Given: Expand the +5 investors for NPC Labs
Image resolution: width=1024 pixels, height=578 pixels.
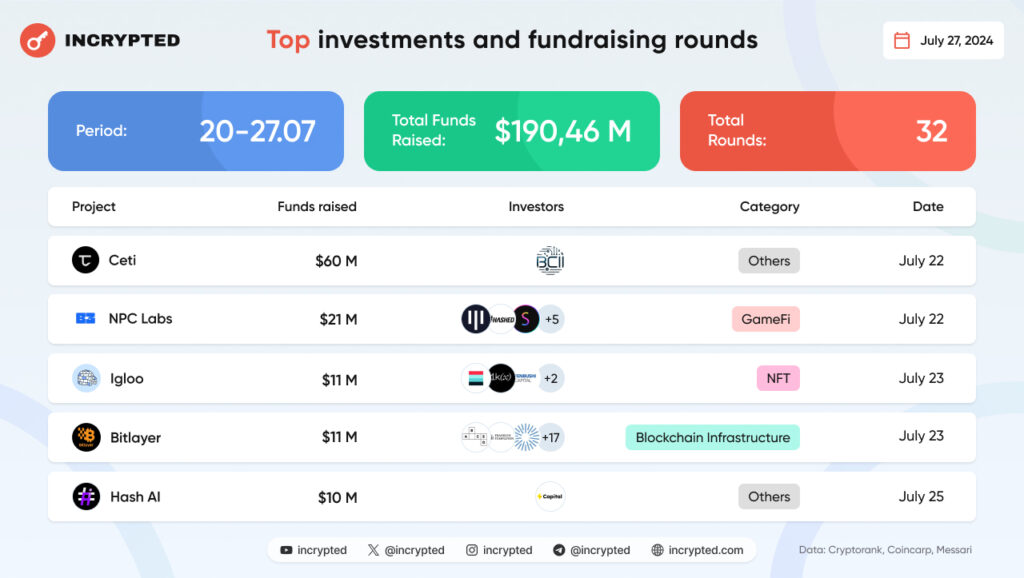Looking at the screenshot, I should tap(552, 319).
